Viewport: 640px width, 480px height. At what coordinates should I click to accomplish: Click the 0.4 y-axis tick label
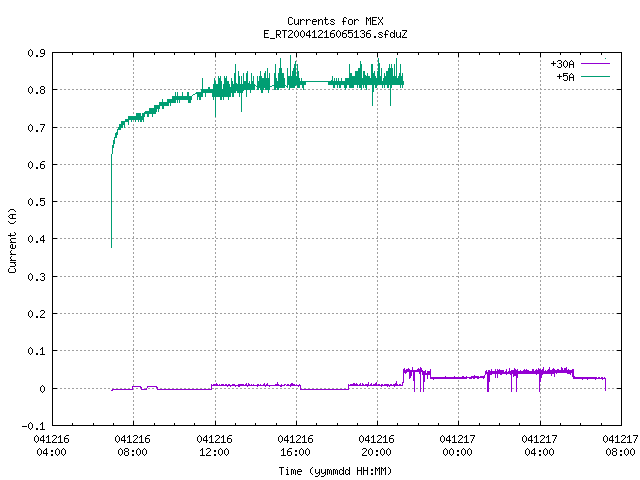pyautogui.click(x=36, y=239)
